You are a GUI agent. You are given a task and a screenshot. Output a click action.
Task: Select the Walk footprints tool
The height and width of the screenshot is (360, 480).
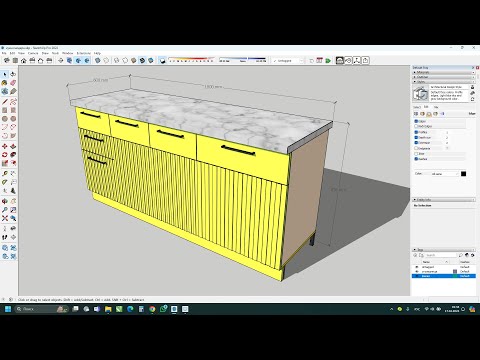[5, 237]
